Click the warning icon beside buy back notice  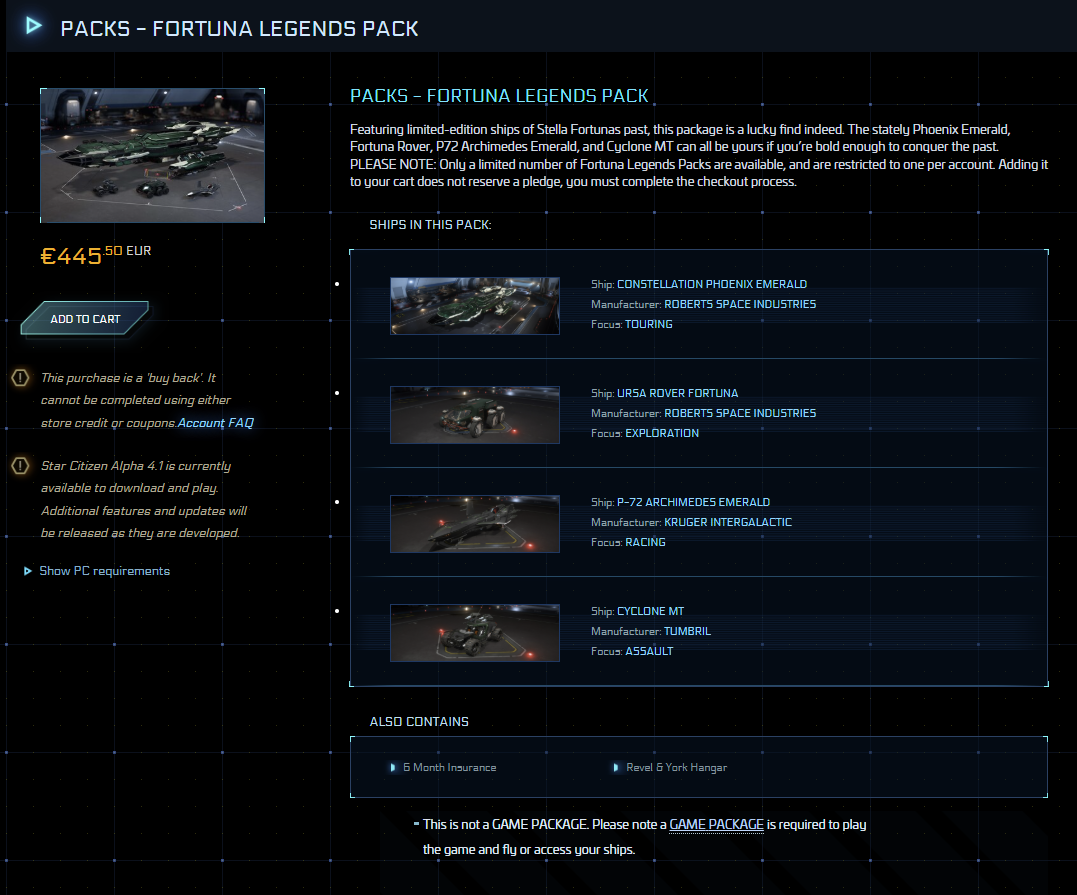pos(20,378)
